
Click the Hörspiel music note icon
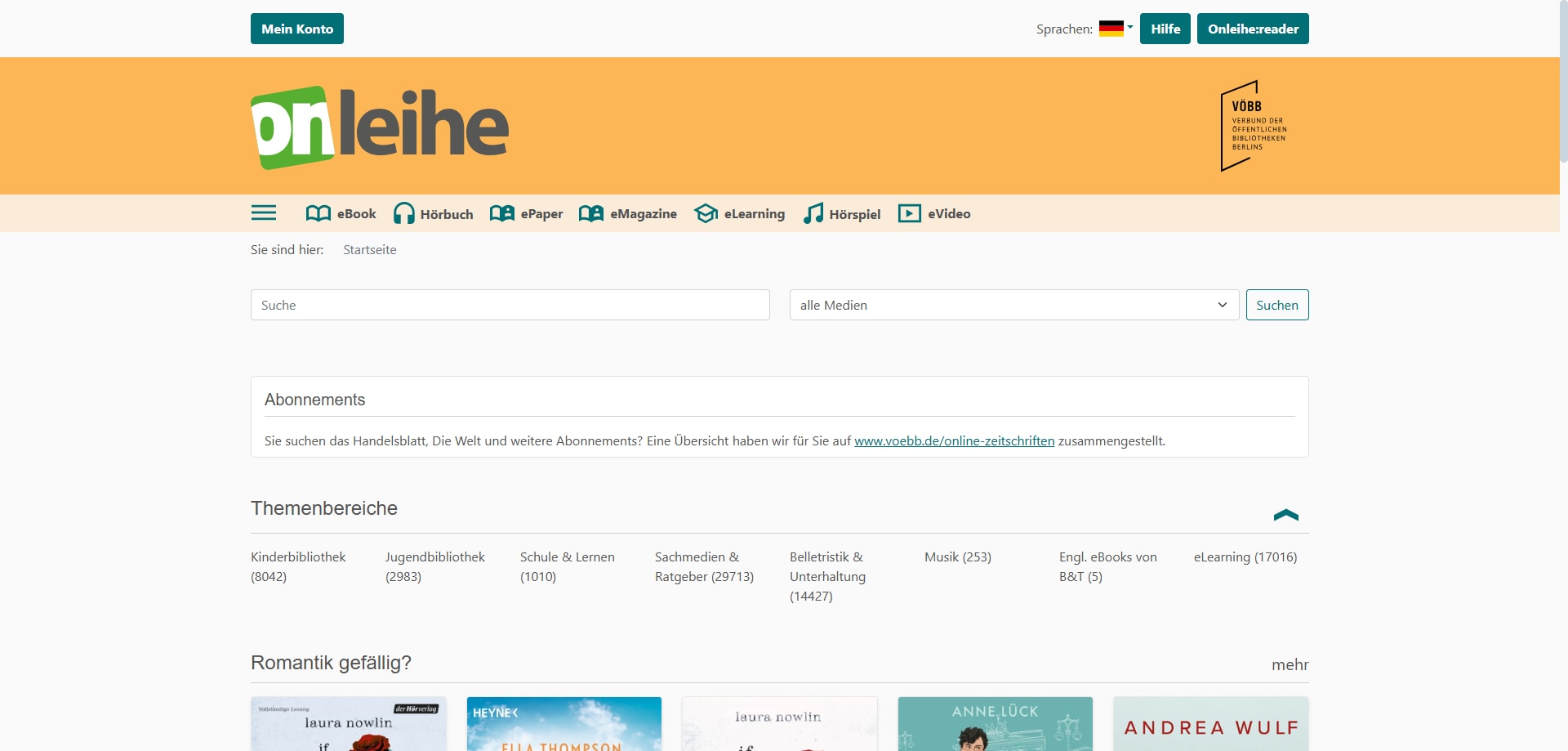813,213
